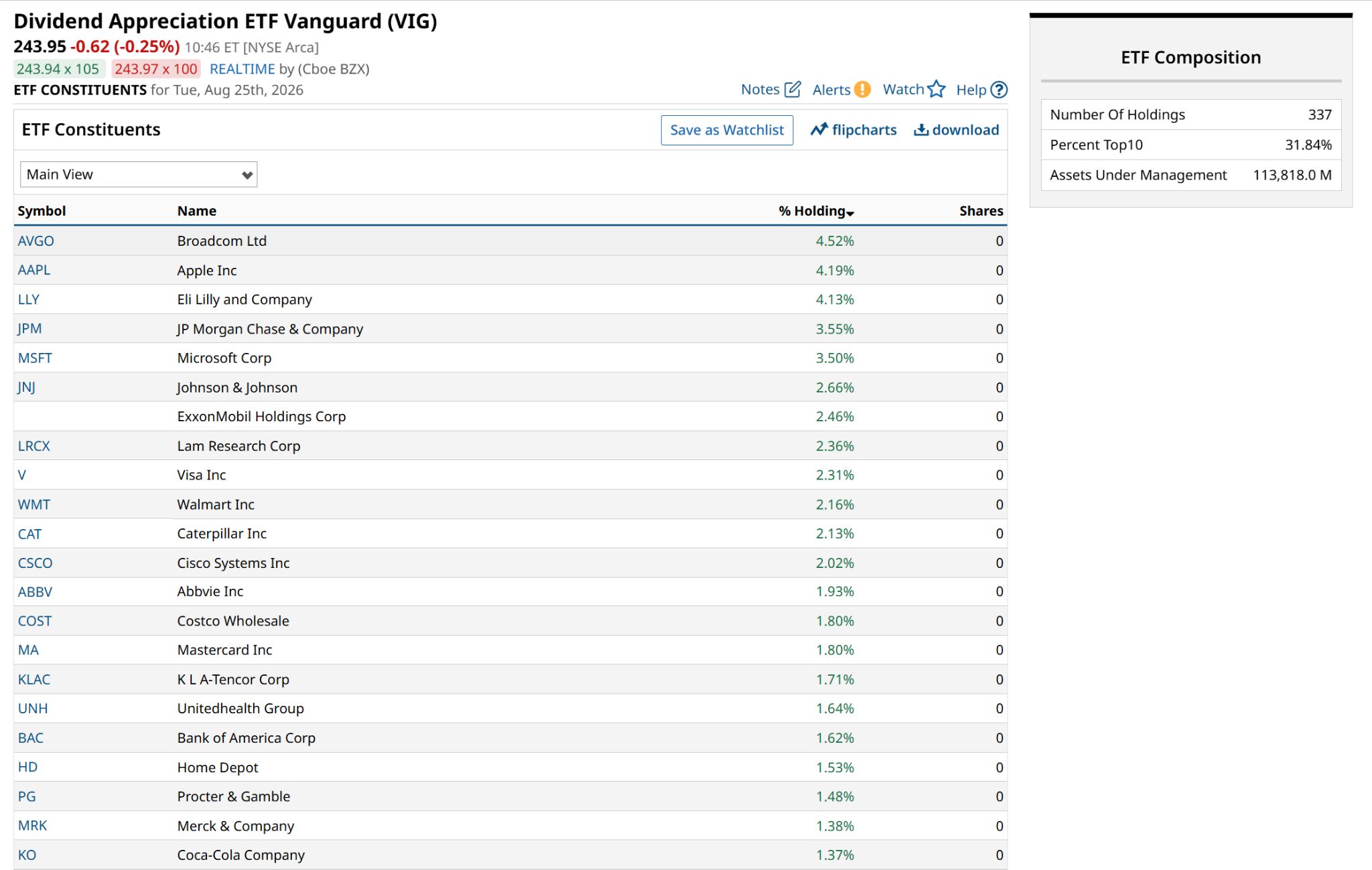Open the MSFT symbol link

(x=35, y=358)
